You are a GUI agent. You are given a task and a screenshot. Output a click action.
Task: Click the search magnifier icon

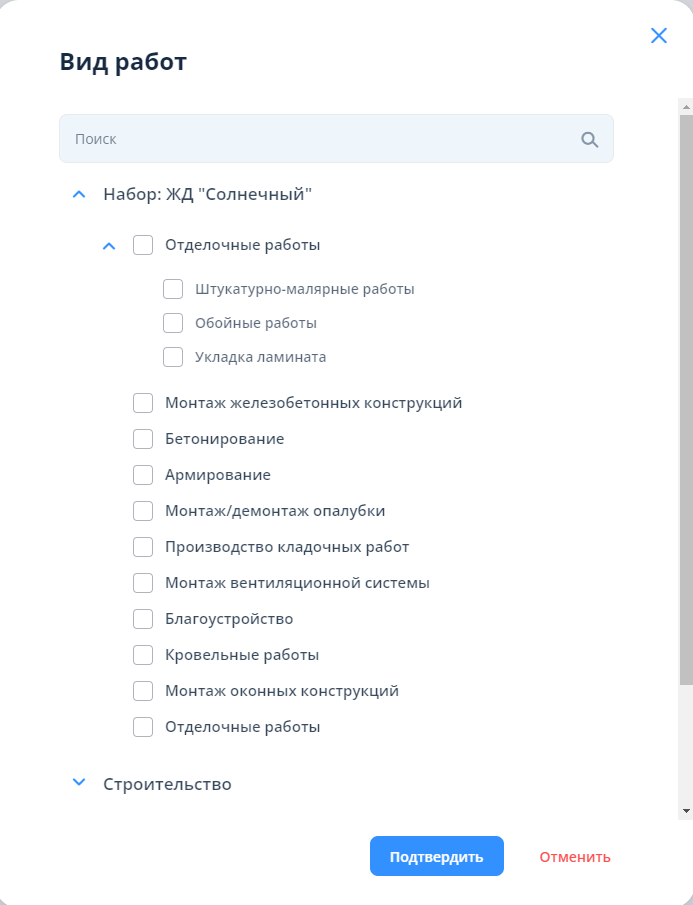point(590,139)
